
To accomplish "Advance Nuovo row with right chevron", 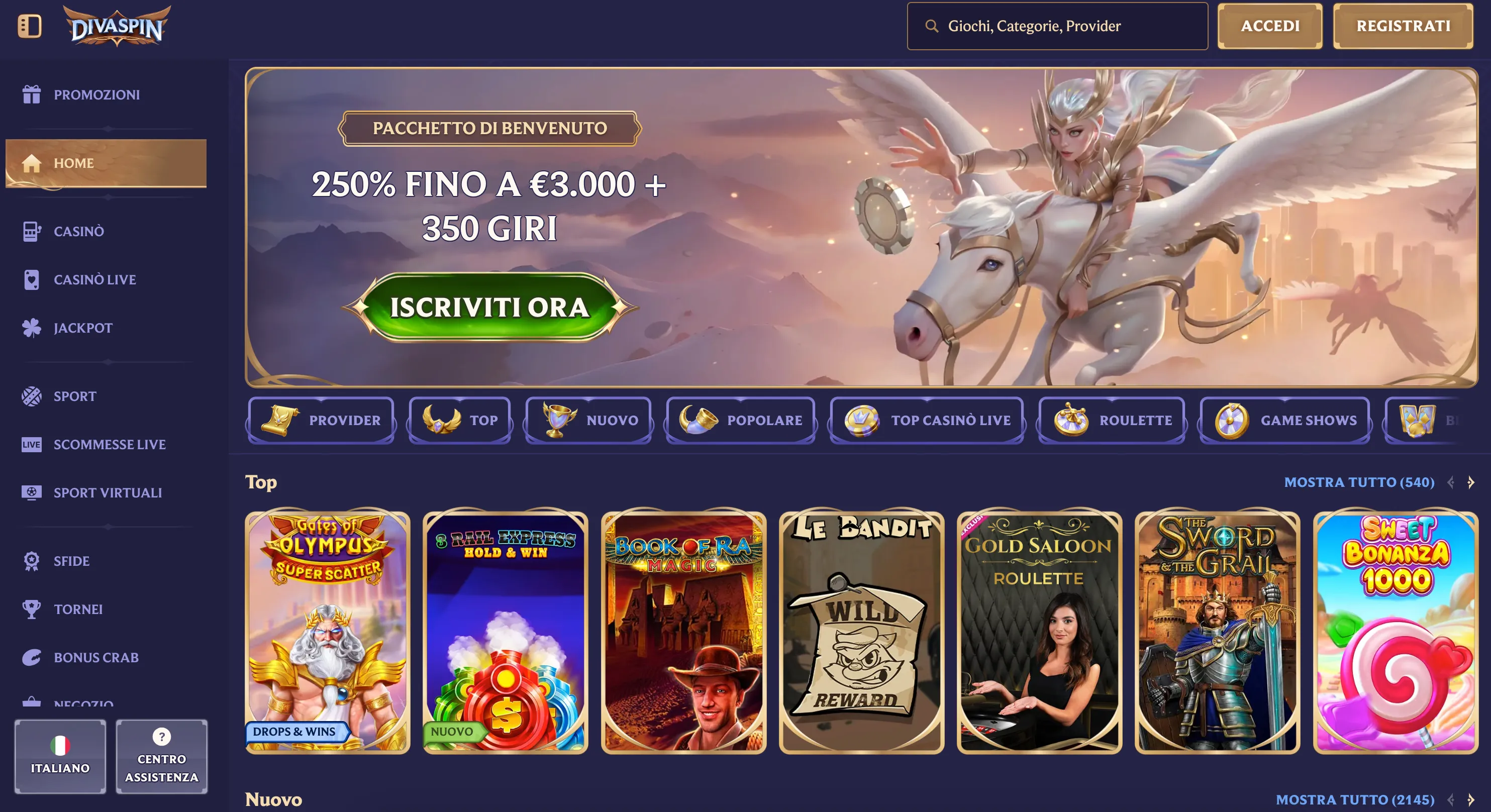I will [1471, 799].
